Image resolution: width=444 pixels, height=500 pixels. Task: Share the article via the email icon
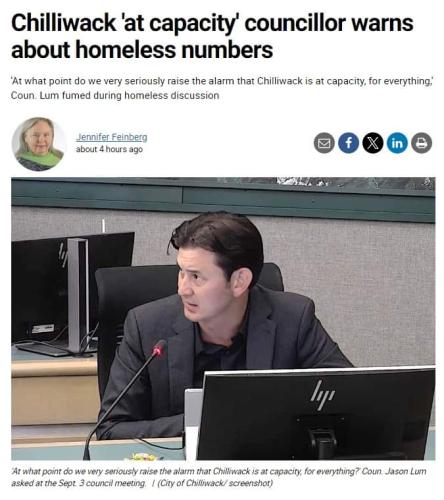(x=324, y=143)
